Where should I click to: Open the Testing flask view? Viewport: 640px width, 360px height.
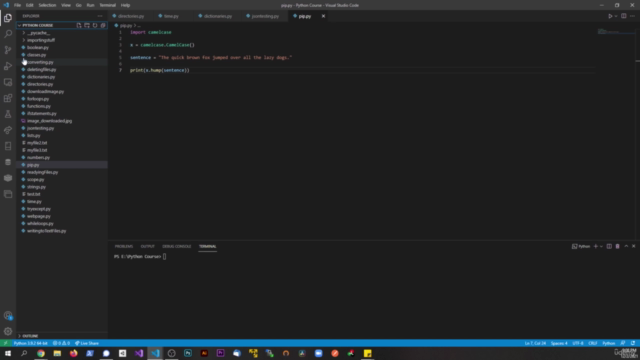tap(8, 114)
